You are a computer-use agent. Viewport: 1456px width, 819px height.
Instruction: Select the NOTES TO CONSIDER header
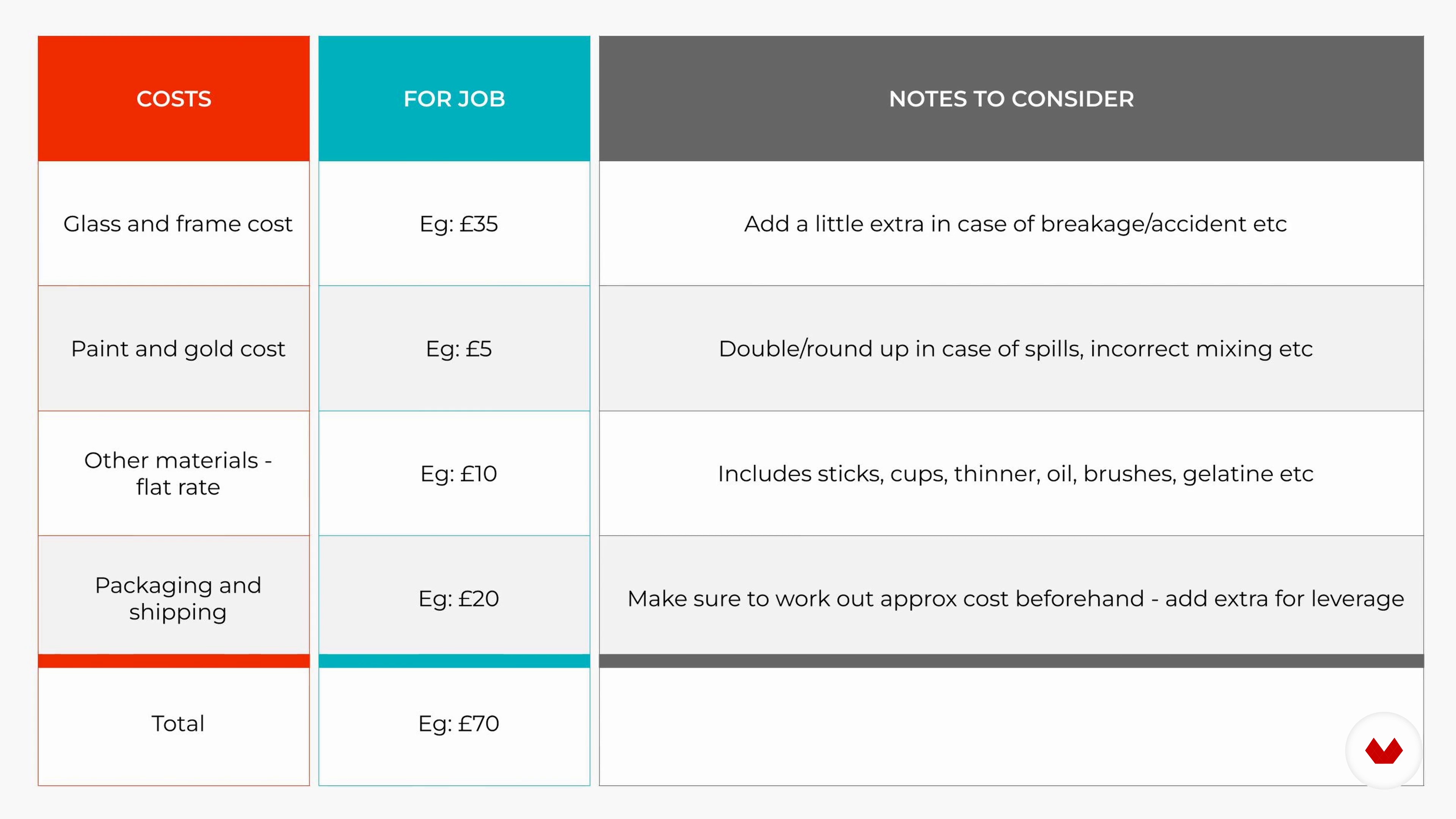point(1011,99)
